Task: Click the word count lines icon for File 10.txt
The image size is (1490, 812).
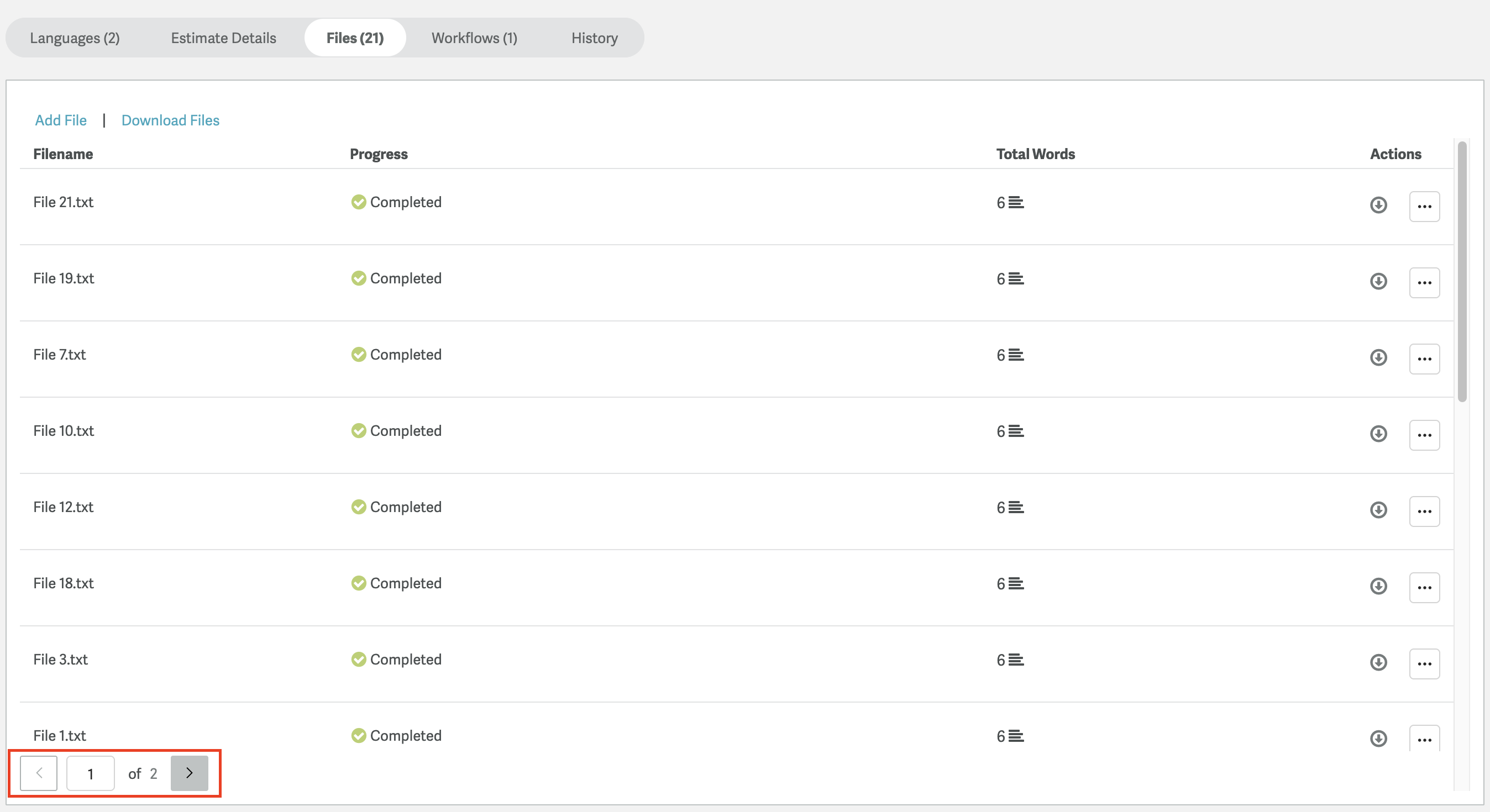Action: tap(1016, 432)
